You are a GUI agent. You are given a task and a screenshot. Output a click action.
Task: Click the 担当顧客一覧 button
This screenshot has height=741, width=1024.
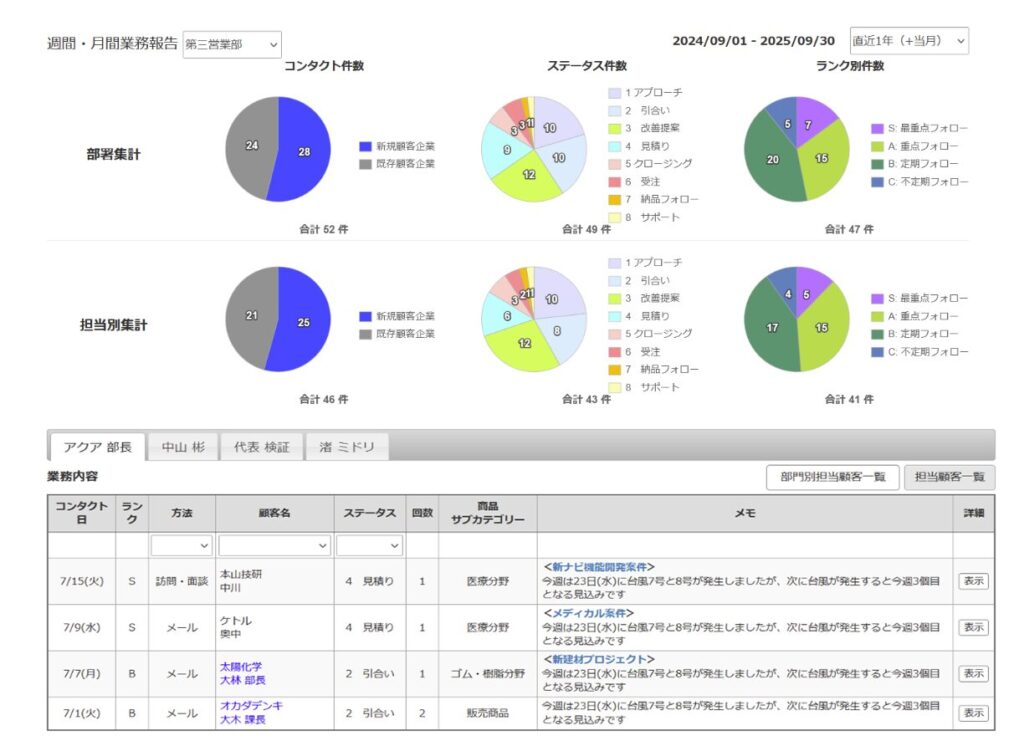[949, 477]
